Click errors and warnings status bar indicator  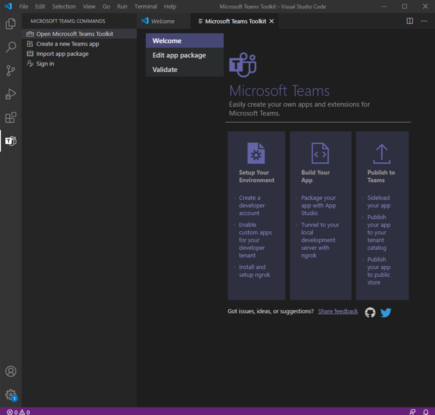(19, 412)
